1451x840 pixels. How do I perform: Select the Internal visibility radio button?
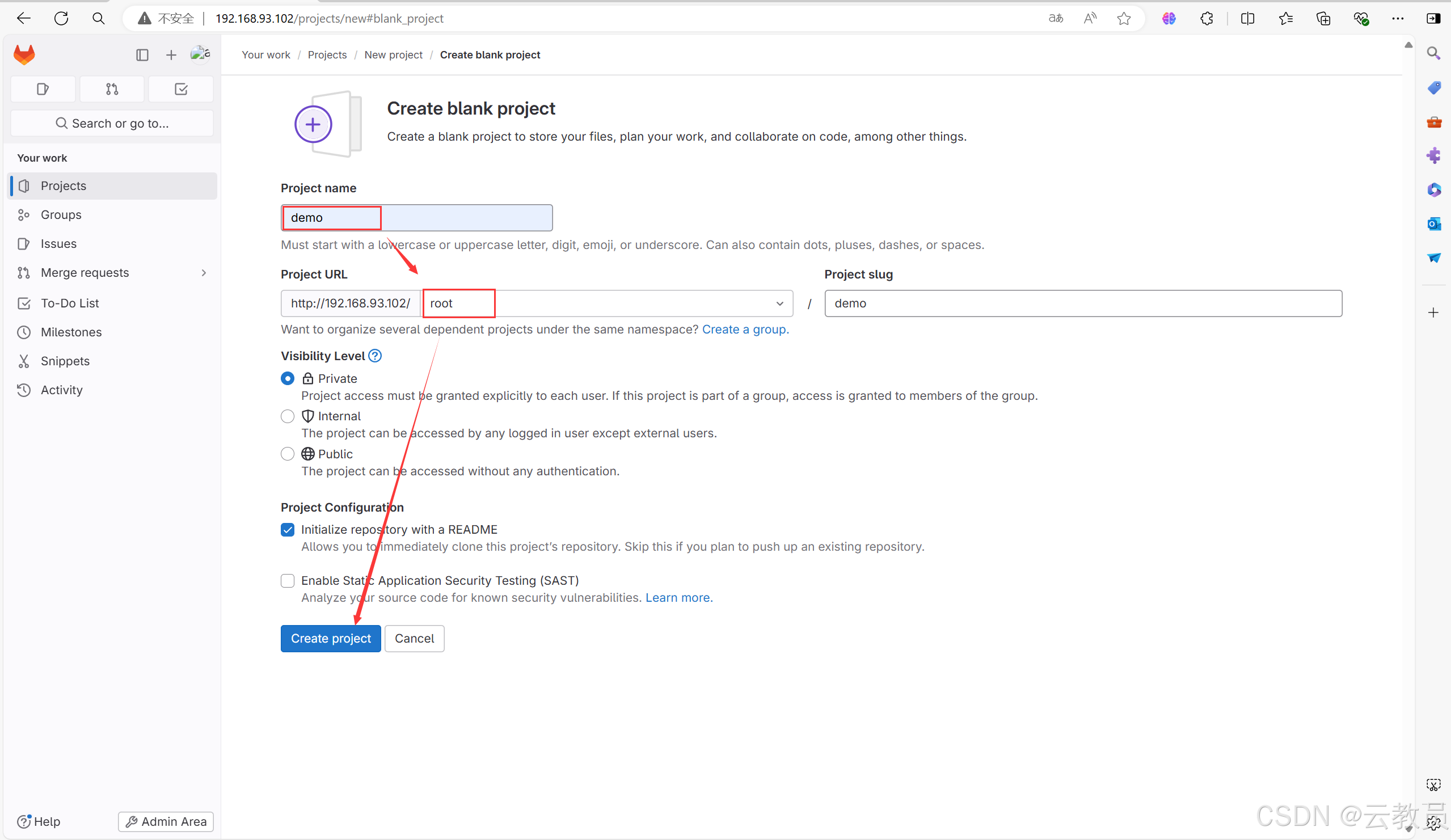pos(288,416)
